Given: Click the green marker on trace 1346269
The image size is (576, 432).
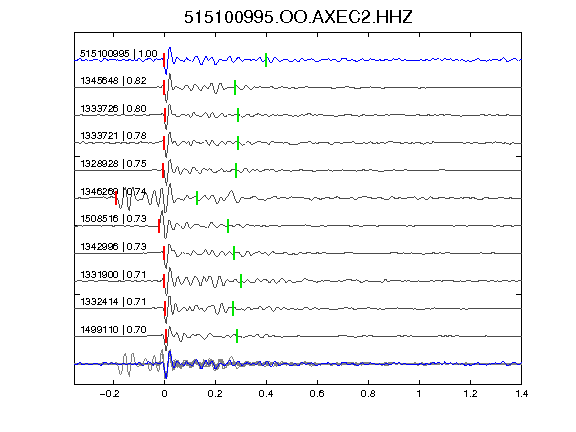Looking at the screenshot, I should click(x=197, y=198).
